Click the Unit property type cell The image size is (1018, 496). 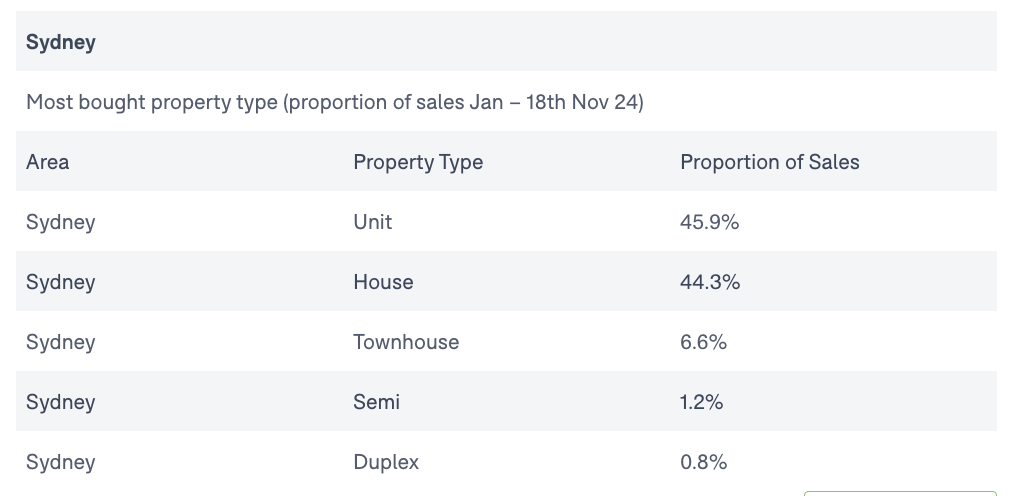(x=372, y=222)
